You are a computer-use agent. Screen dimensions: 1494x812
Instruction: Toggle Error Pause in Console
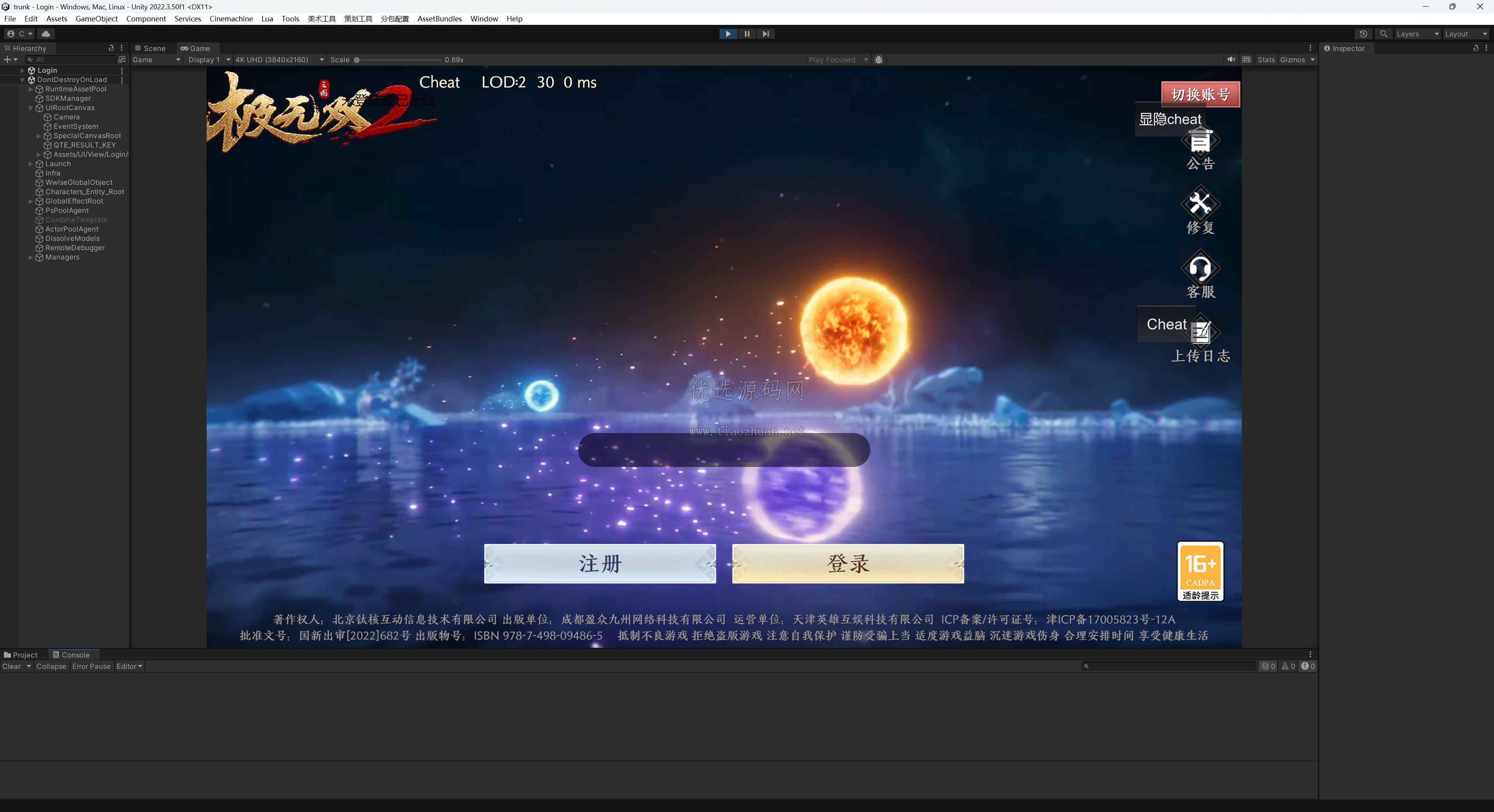91,666
